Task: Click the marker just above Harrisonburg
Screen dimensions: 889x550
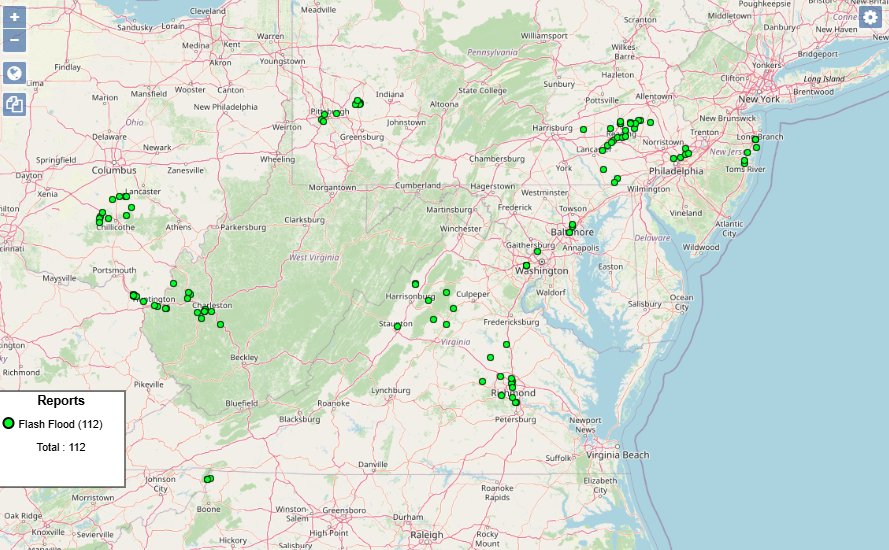Action: (x=415, y=284)
